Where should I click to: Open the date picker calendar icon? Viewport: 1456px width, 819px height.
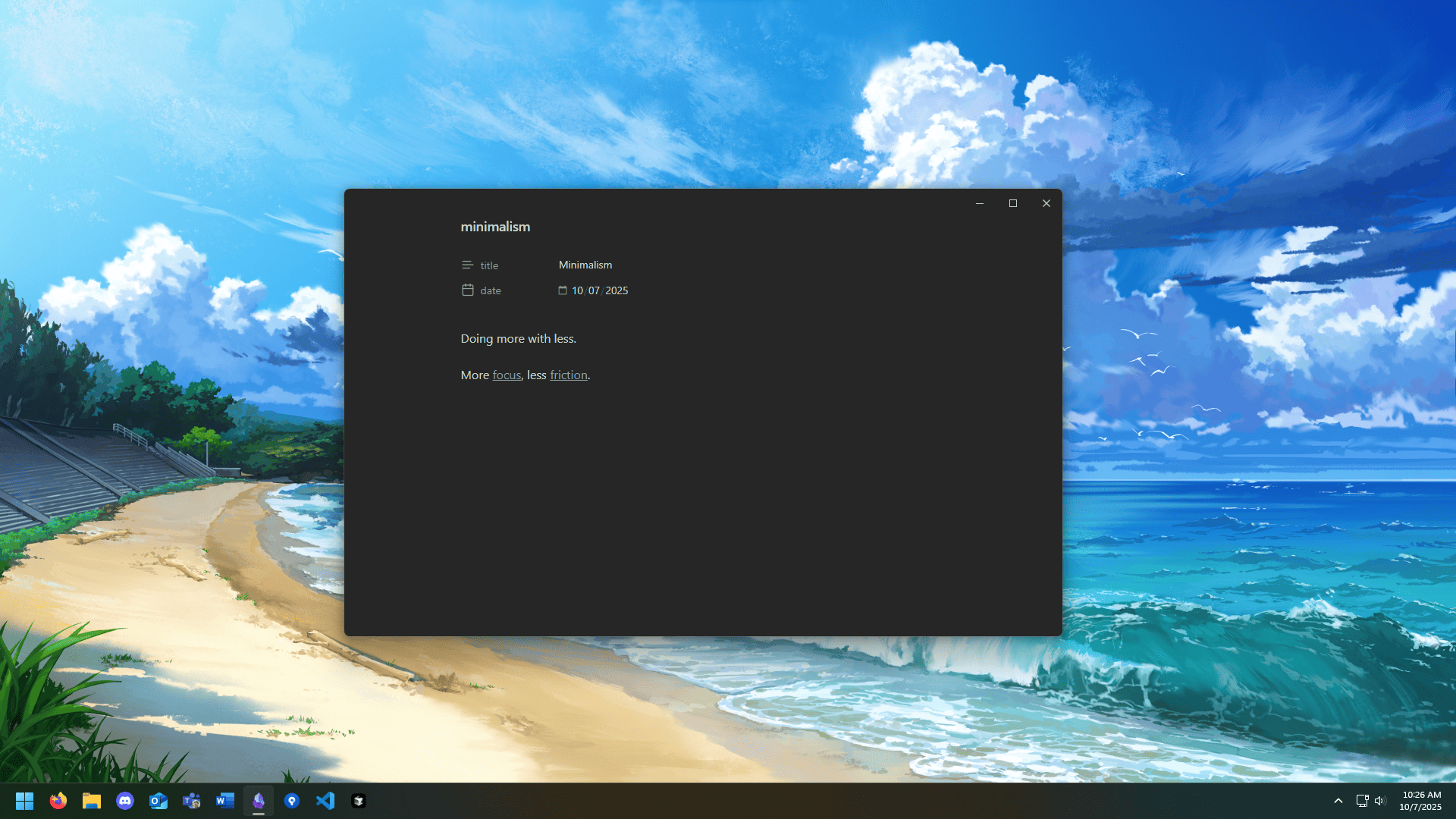point(563,290)
